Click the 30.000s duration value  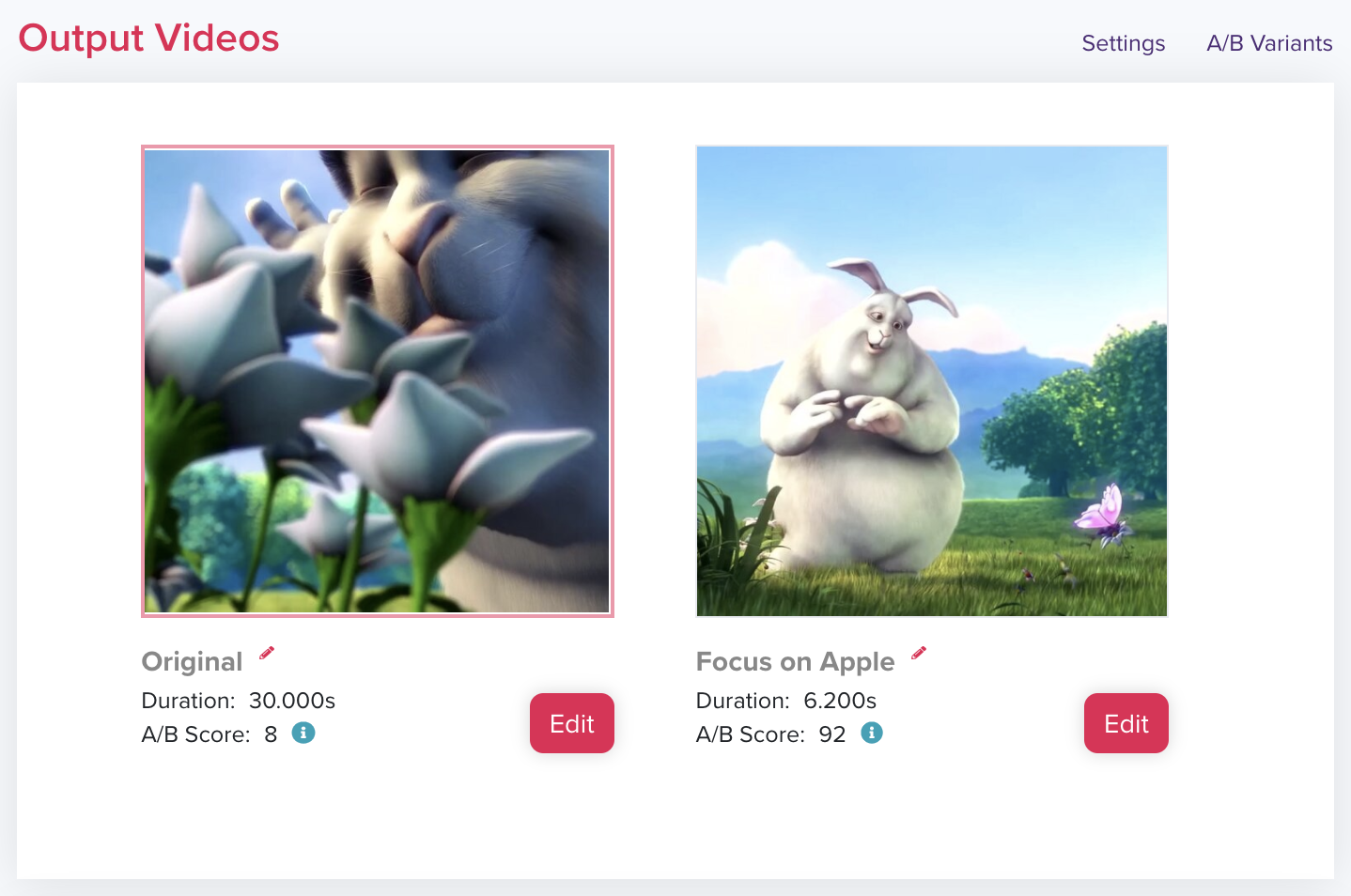[292, 701]
